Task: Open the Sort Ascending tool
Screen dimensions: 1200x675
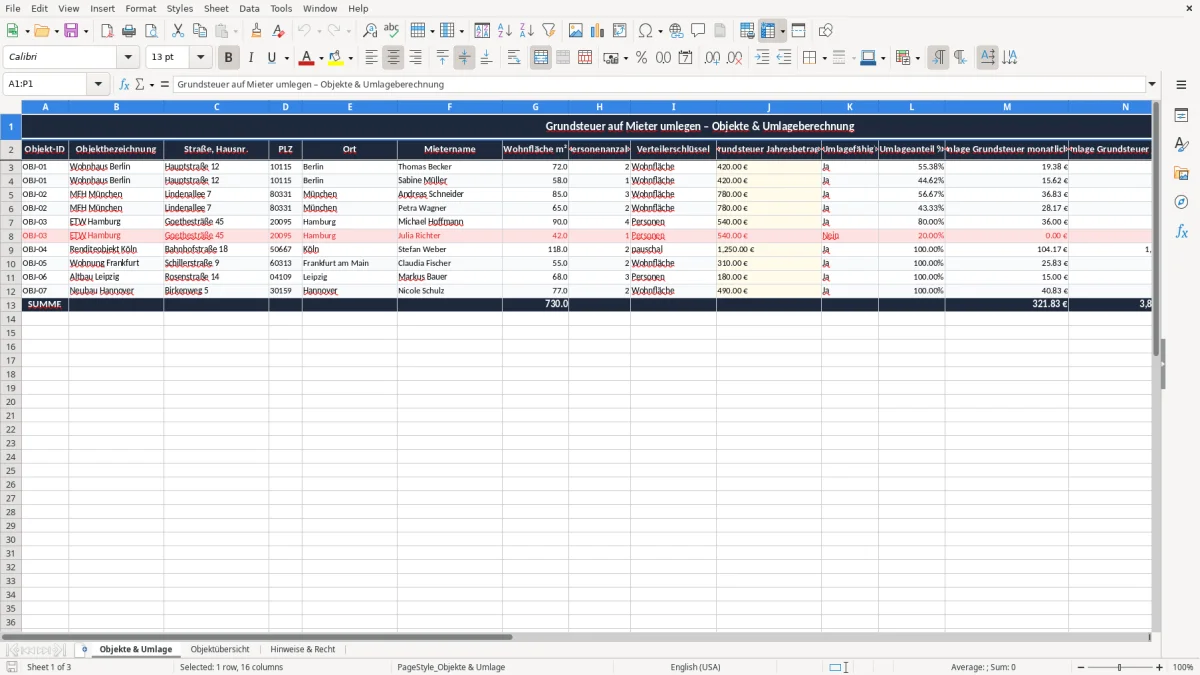Action: coord(505,31)
